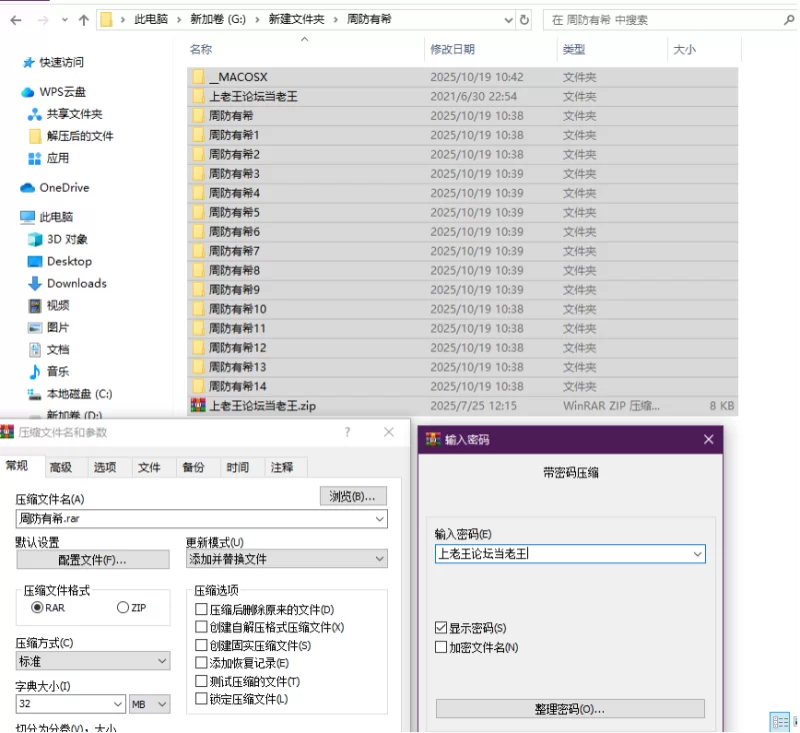This screenshot has height=733, width=800.
Task: Click the 整理密码 button
Action: point(570,709)
